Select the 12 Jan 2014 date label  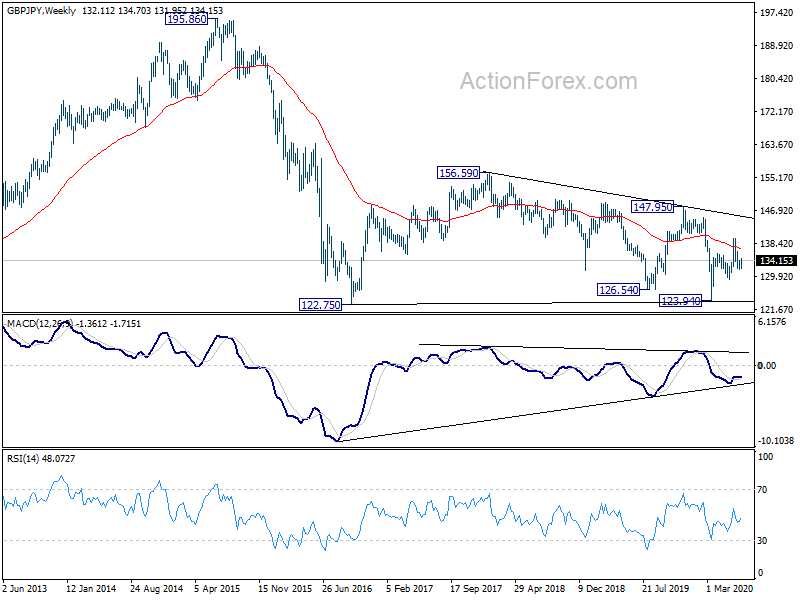tap(91, 588)
